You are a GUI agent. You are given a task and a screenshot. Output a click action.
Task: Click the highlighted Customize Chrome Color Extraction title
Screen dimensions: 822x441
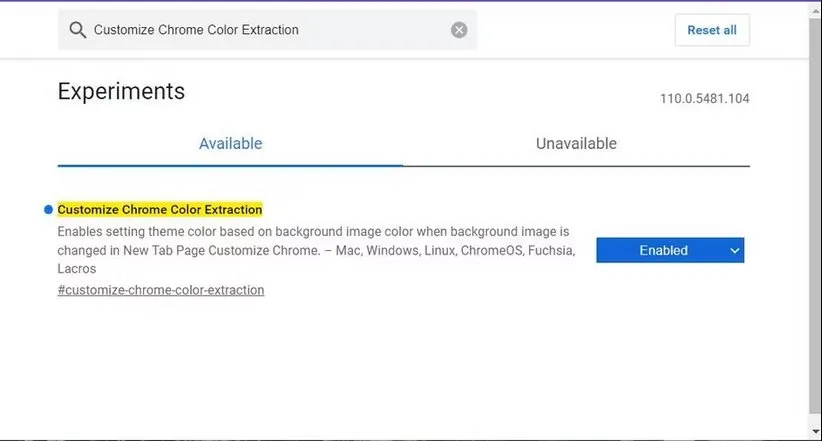click(x=160, y=210)
